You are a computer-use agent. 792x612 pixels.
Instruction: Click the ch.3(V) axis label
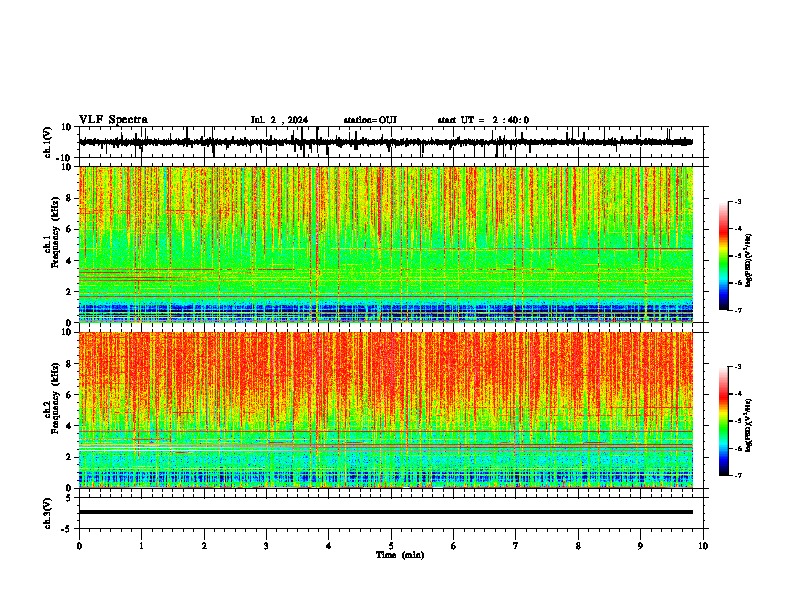48,513
